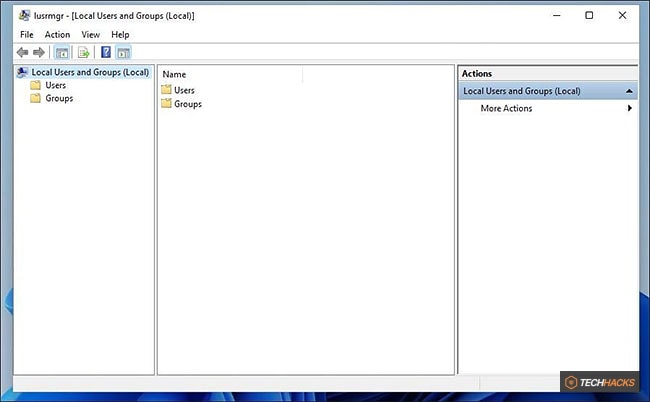Image resolution: width=650 pixels, height=402 pixels.
Task: Click Users folder icon in center list
Action: pyautogui.click(x=166, y=90)
